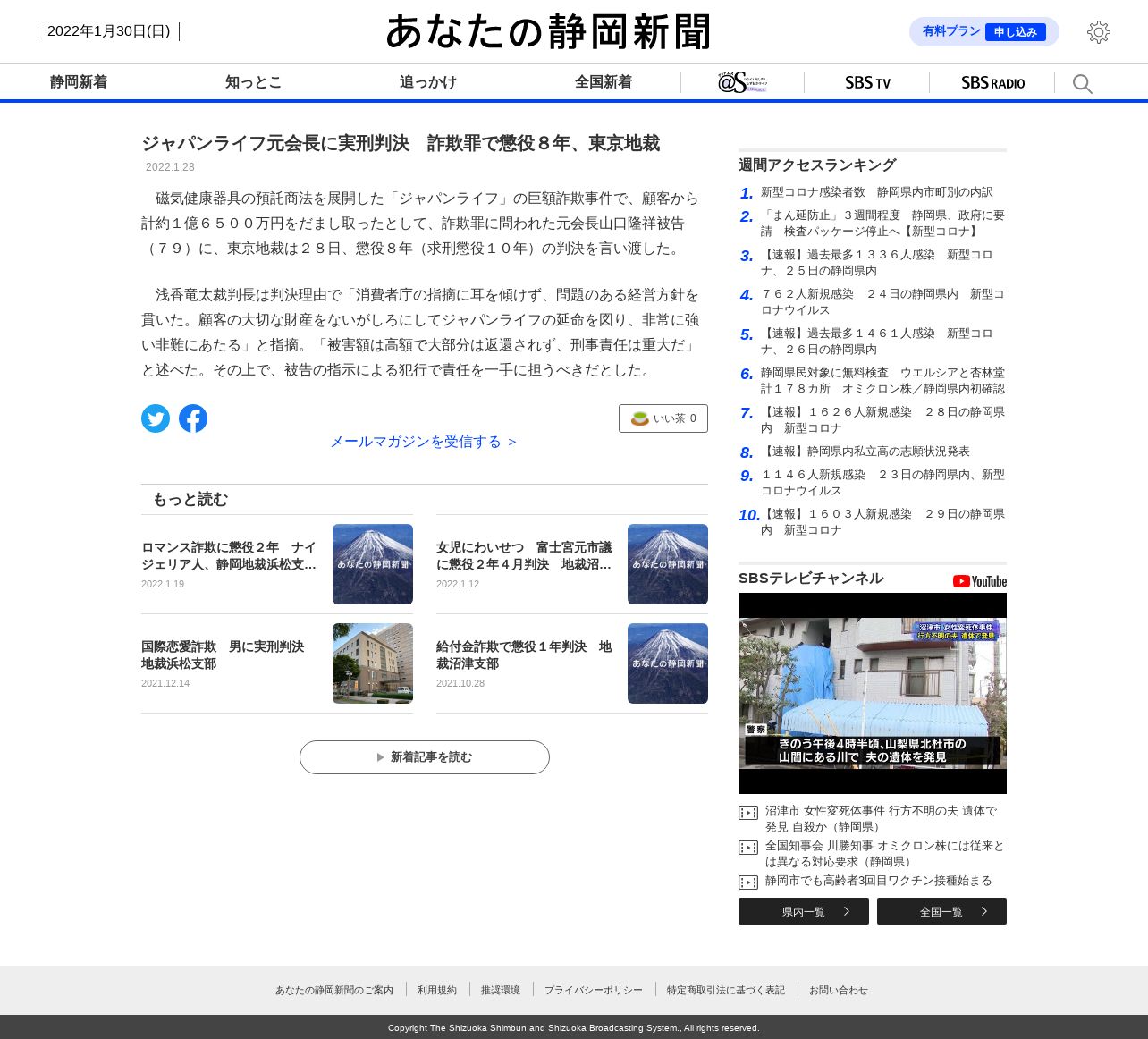Open ranking 8 私立高の志願状況発表
The height and width of the screenshot is (1039, 1148).
(865, 452)
